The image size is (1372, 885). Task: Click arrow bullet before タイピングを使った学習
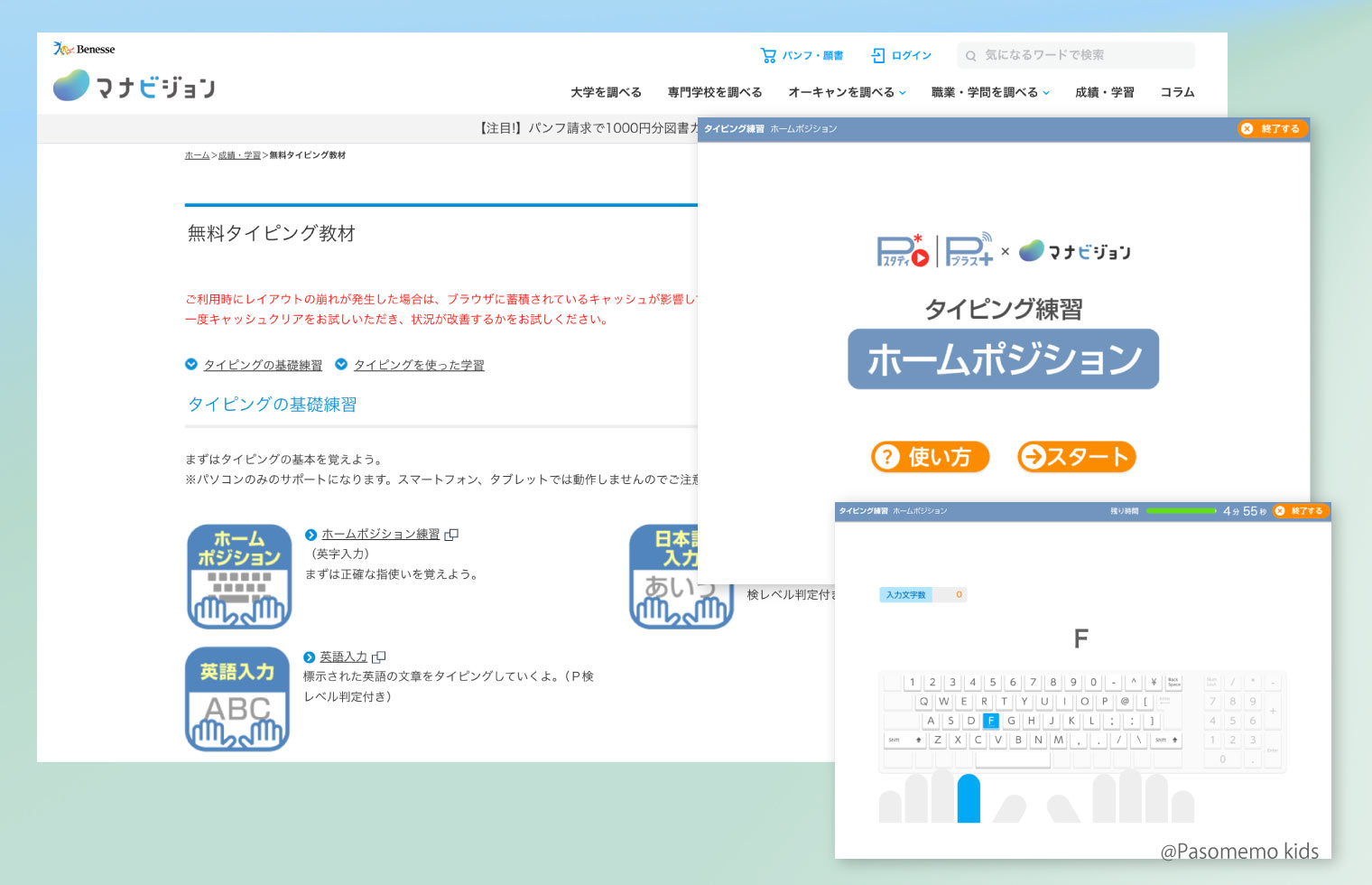[x=341, y=365]
